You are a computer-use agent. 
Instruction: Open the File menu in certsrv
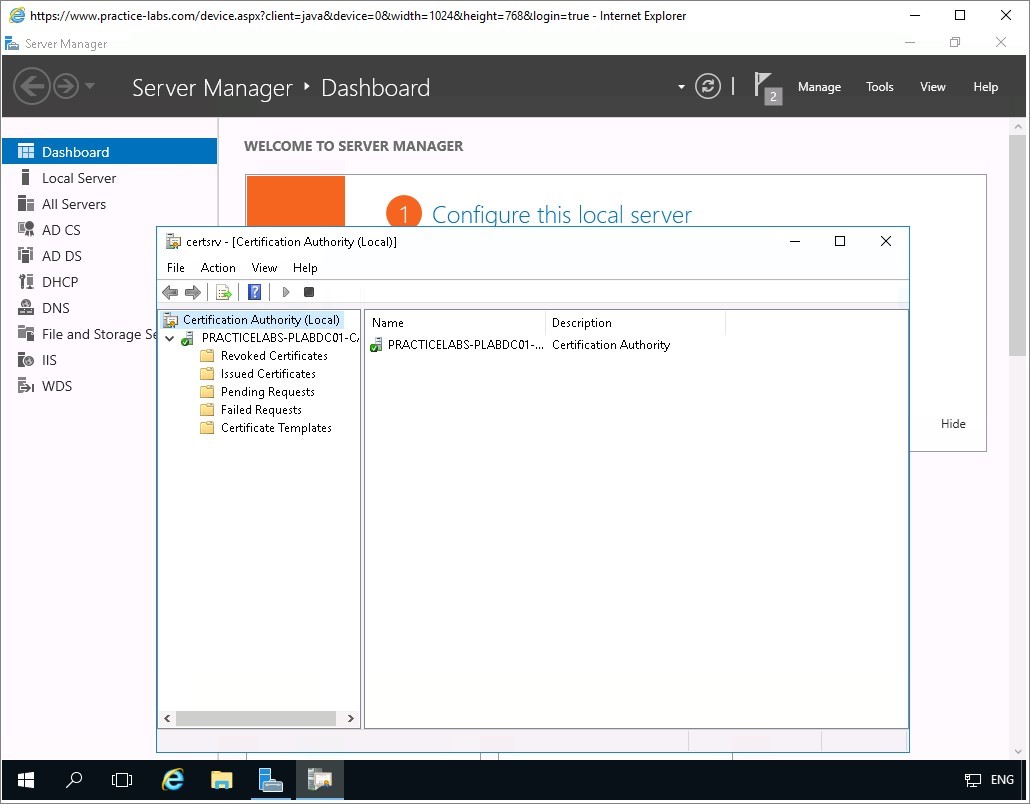[x=175, y=268]
